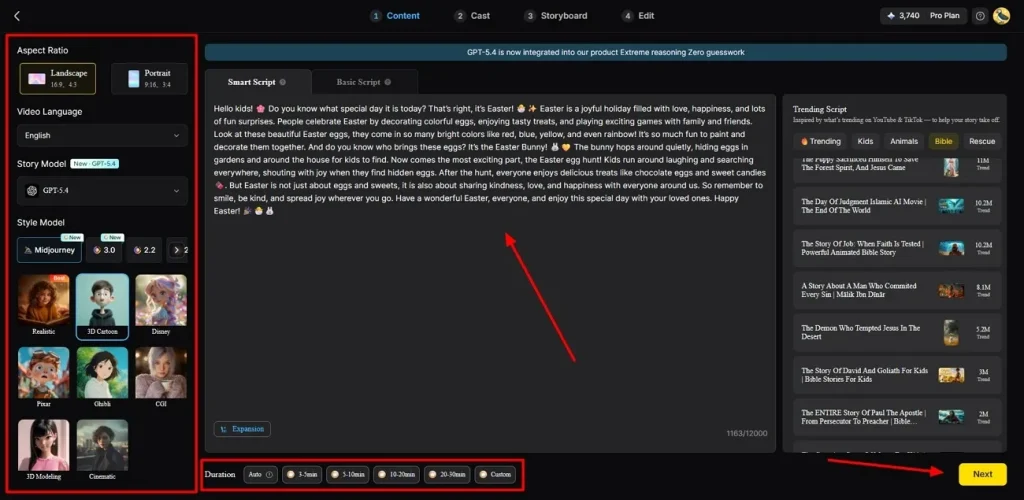Select the Kids trending category
The height and width of the screenshot is (500, 1024).
(865, 141)
